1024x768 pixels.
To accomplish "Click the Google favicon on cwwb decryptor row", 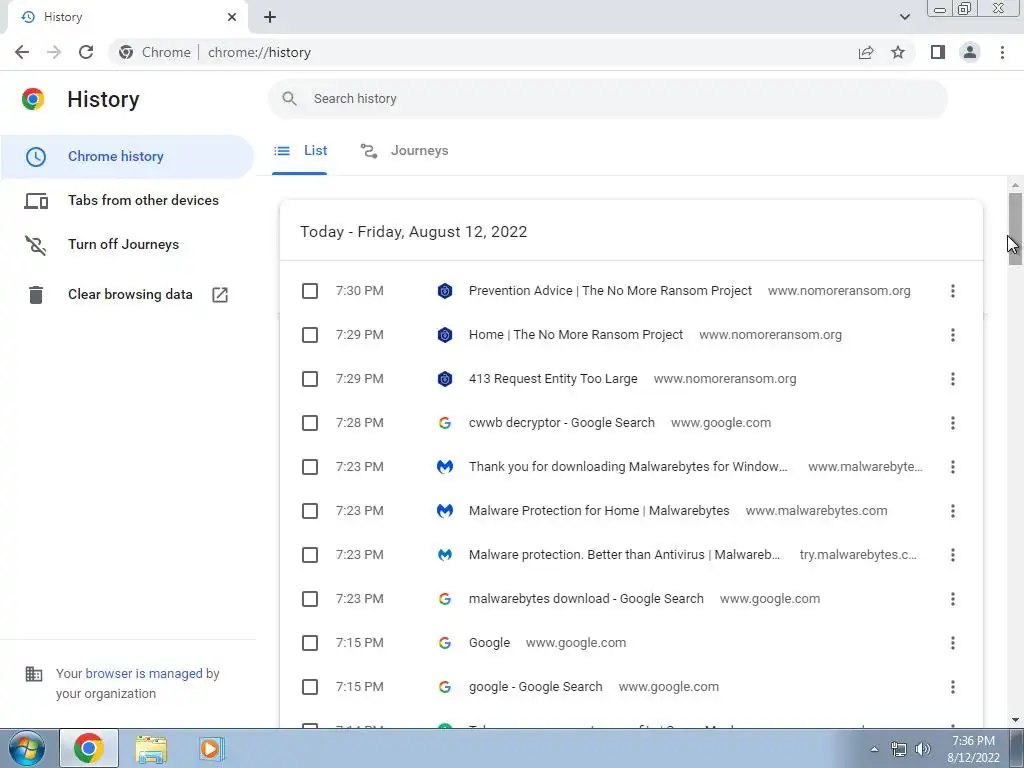I will (445, 423).
